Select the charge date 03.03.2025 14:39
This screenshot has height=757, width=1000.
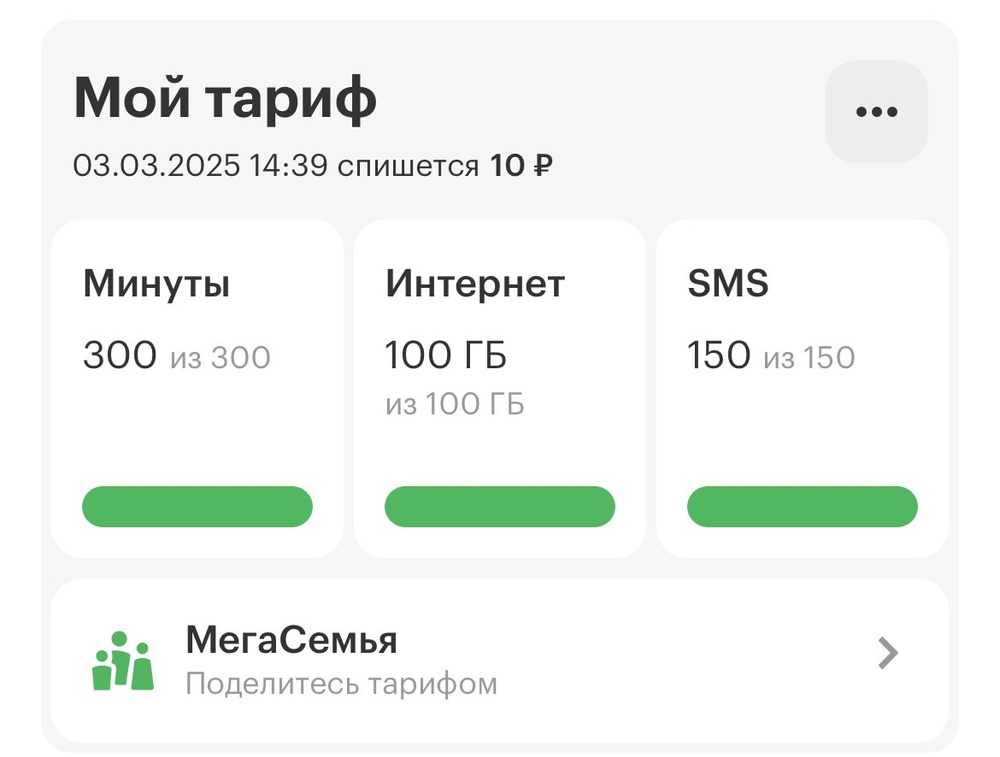[x=200, y=166]
